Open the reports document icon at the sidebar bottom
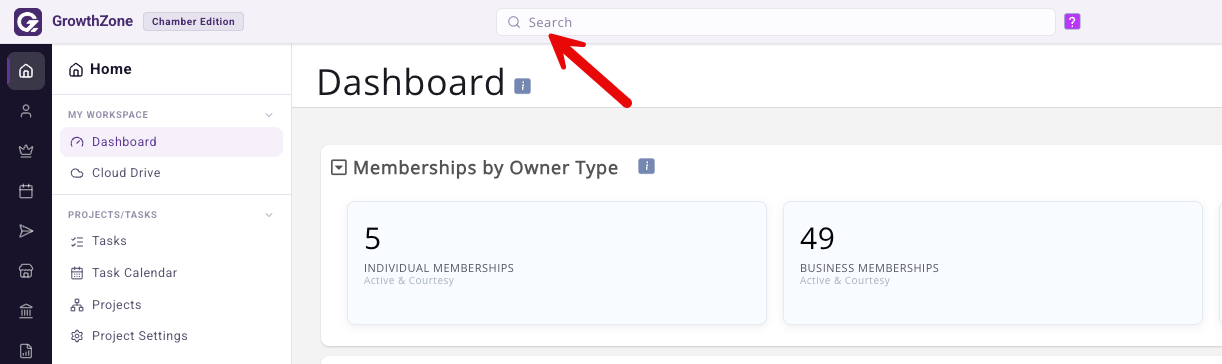Screen dimensions: 1222x364 [x=26, y=351]
